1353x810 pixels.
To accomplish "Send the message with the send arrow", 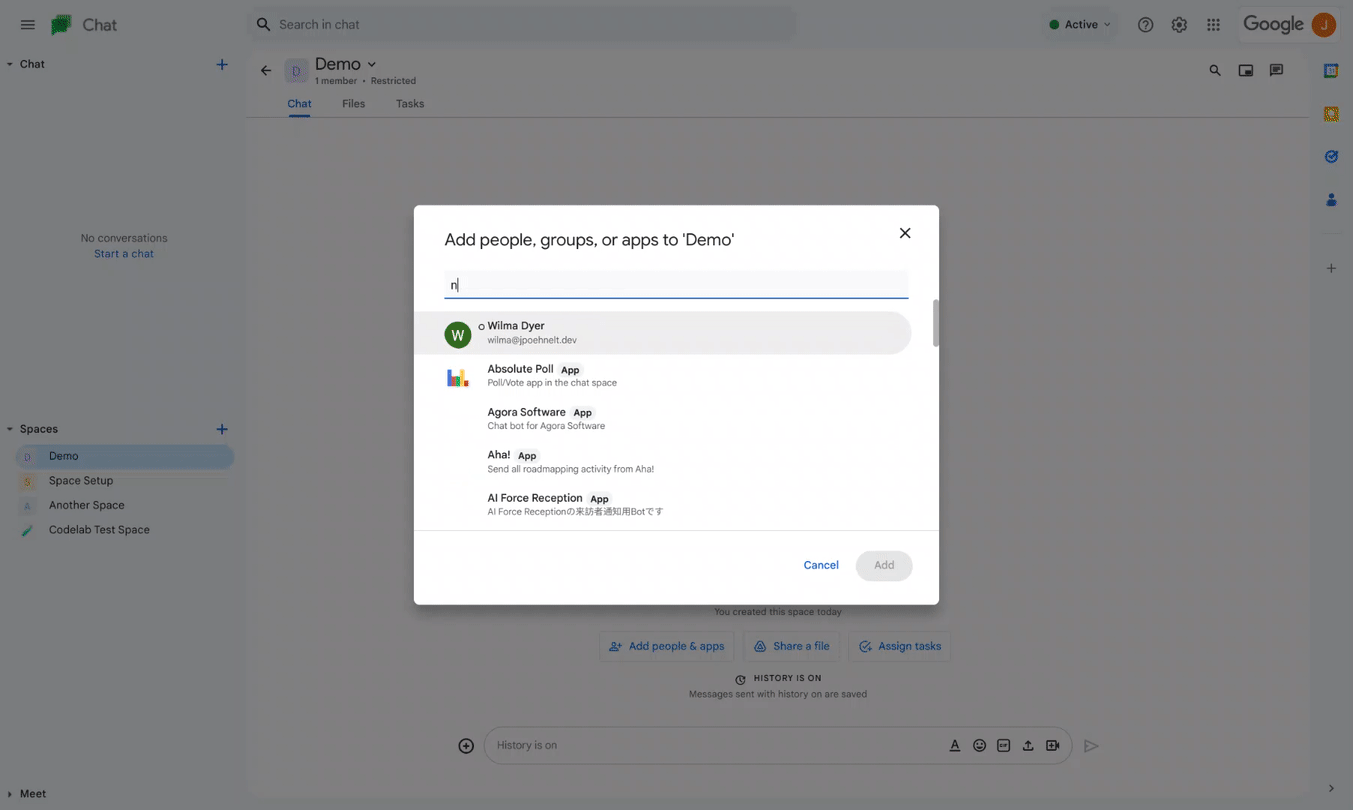I will (x=1091, y=745).
